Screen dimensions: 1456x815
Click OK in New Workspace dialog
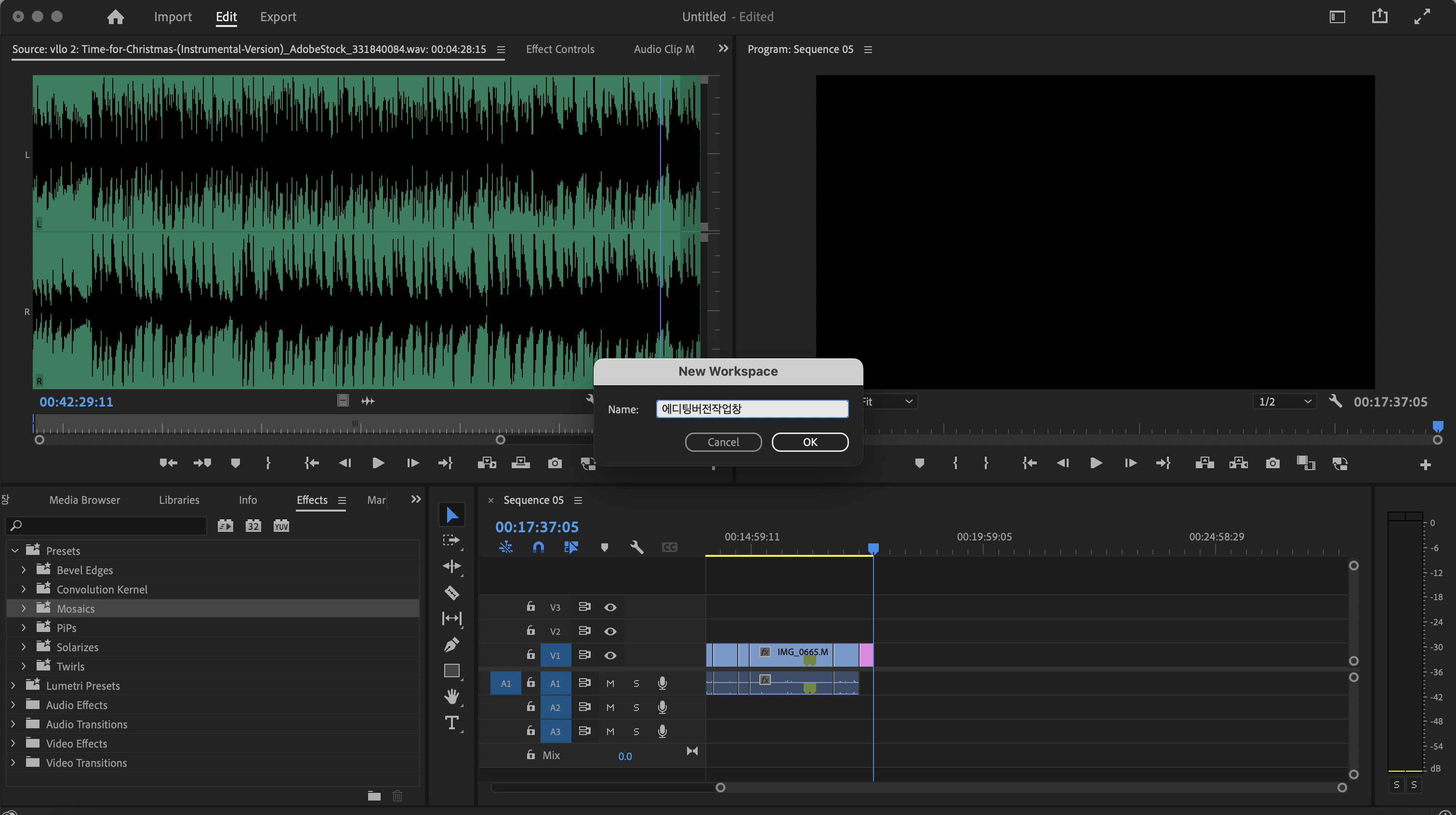[x=809, y=442]
